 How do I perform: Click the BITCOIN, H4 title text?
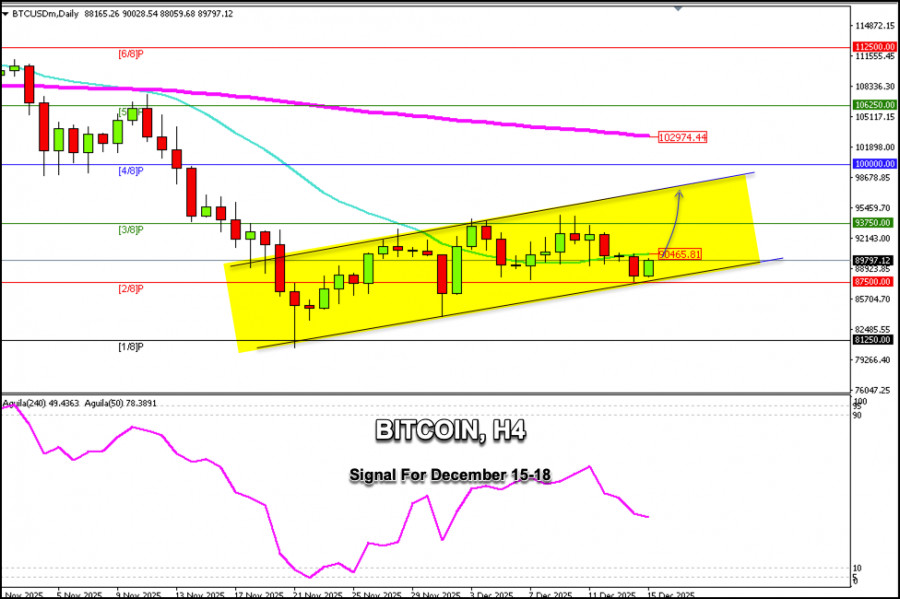451,430
